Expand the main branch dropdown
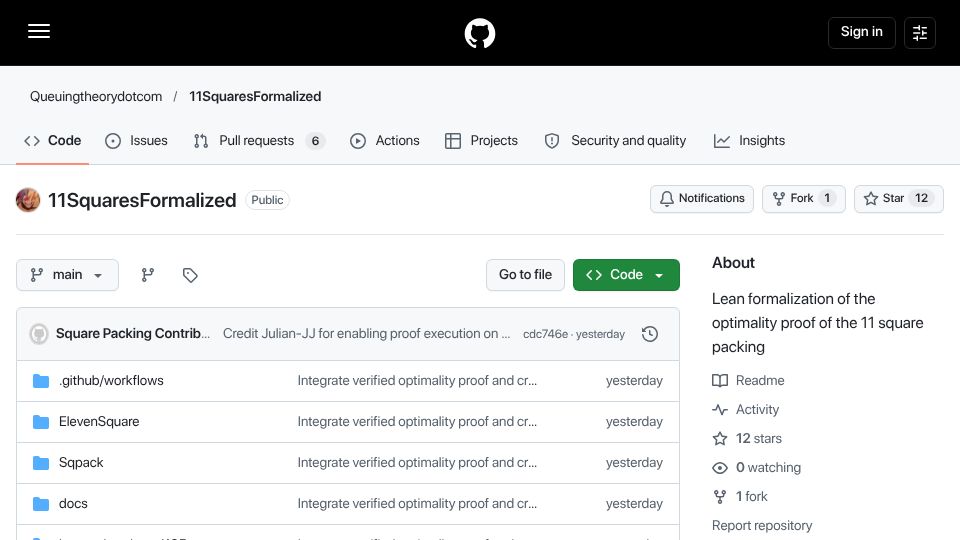This screenshot has height=540, width=960. click(x=67, y=275)
